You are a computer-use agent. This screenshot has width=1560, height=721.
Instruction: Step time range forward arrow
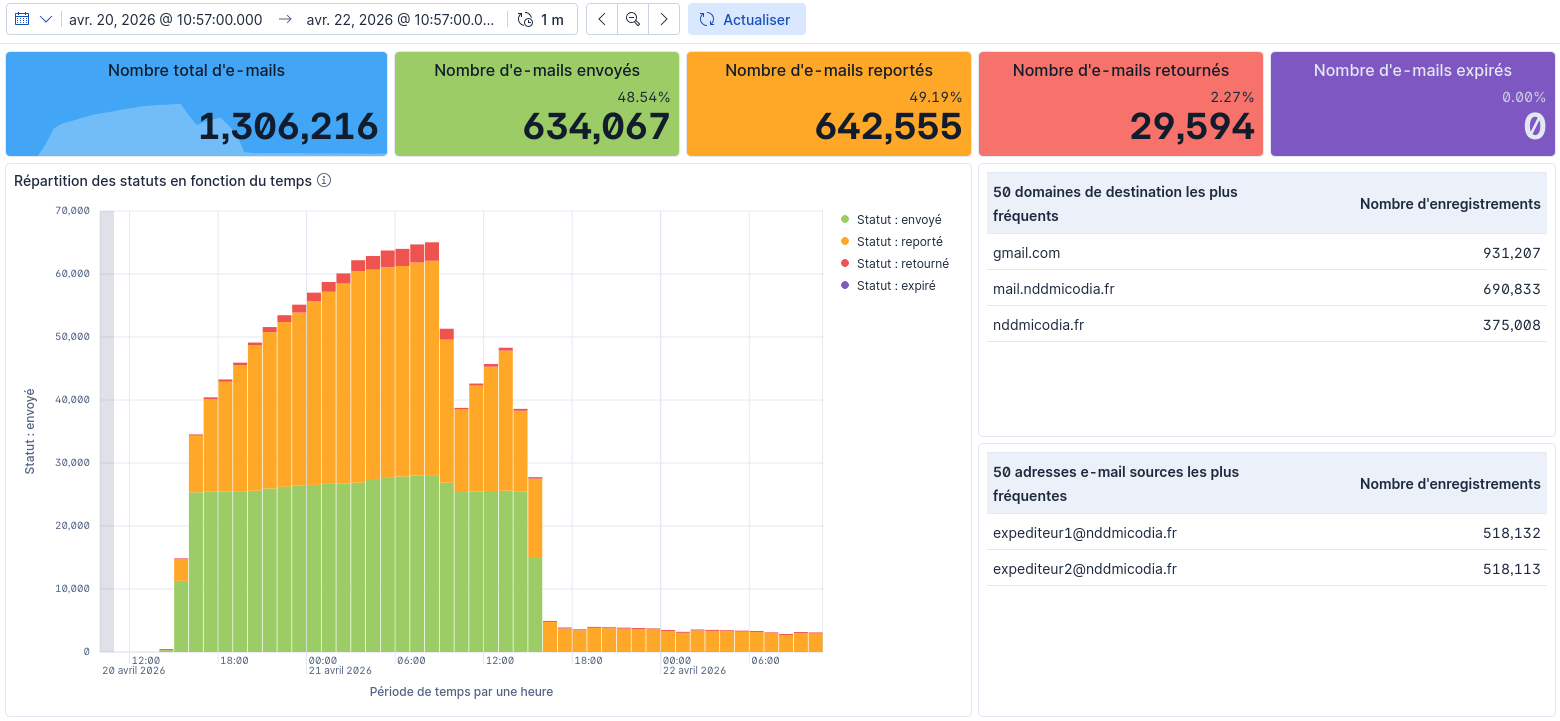664,19
